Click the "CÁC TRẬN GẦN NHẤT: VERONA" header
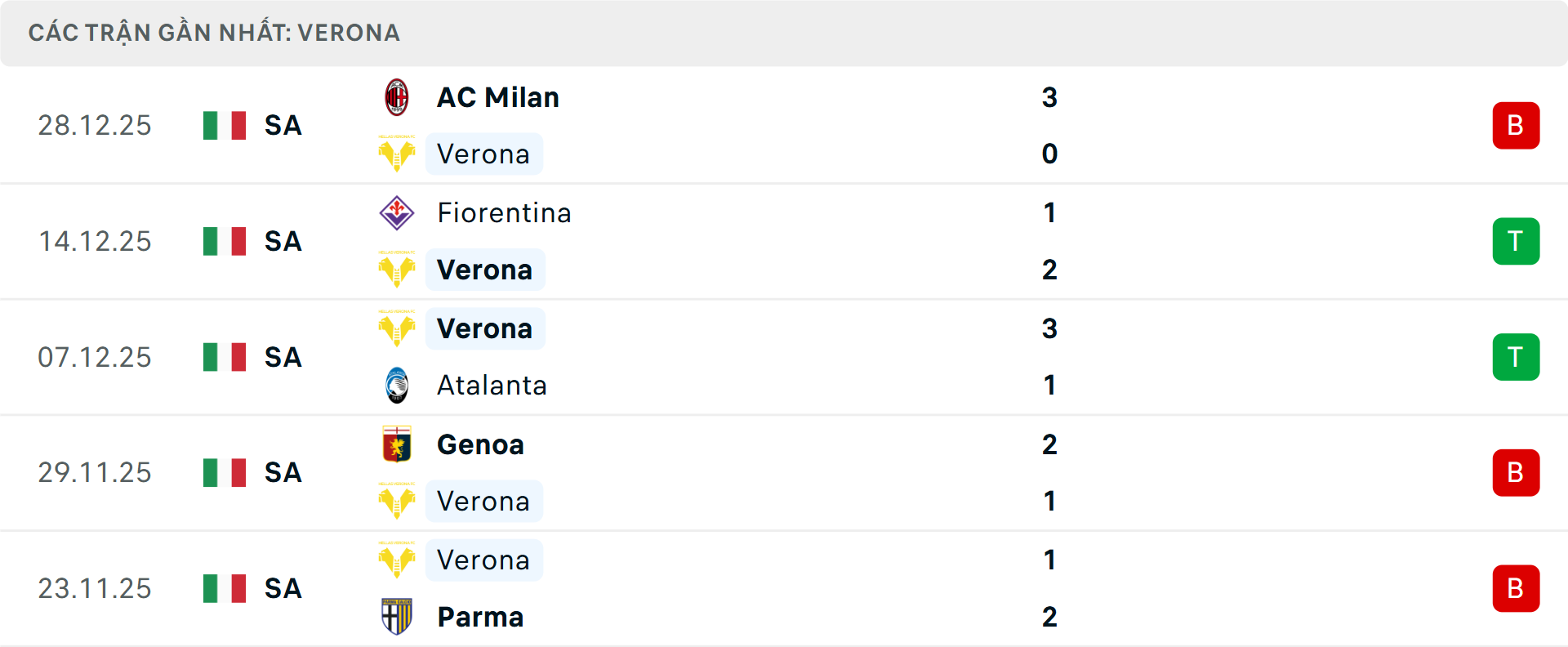The width and height of the screenshot is (1568, 647). [x=214, y=33]
